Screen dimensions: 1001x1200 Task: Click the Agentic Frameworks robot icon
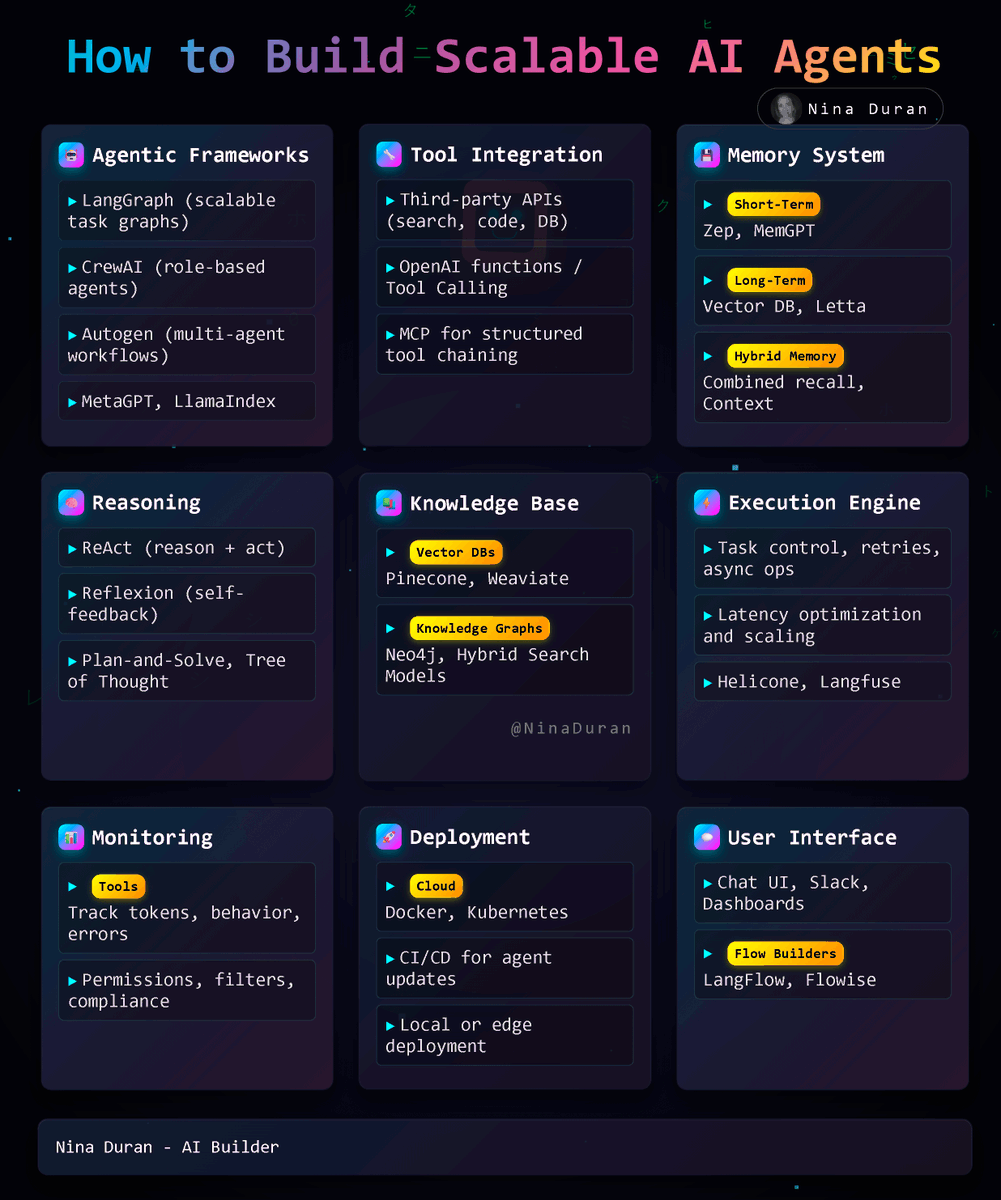[x=71, y=155]
